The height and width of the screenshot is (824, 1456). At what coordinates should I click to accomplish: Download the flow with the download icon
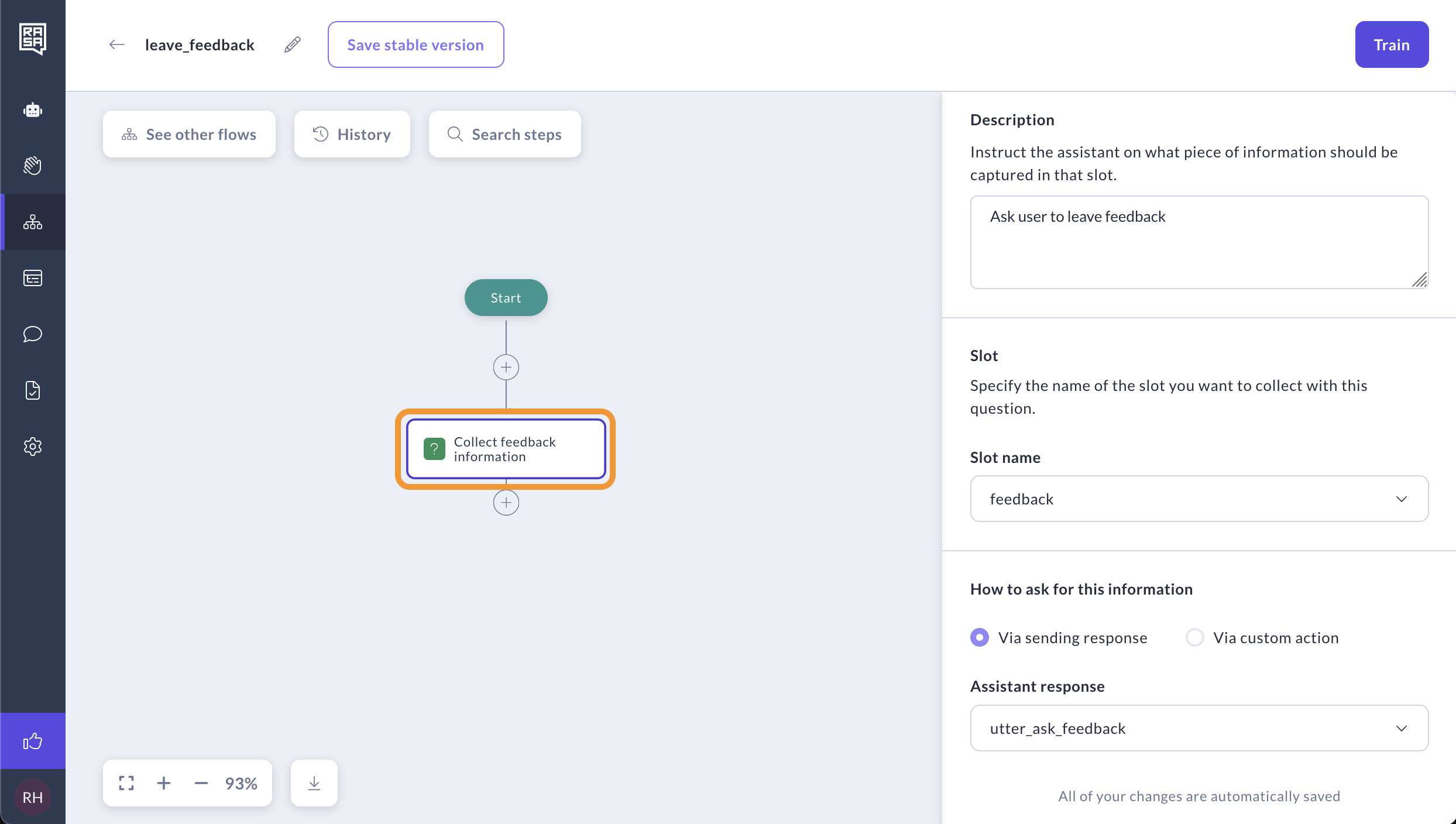tap(314, 783)
